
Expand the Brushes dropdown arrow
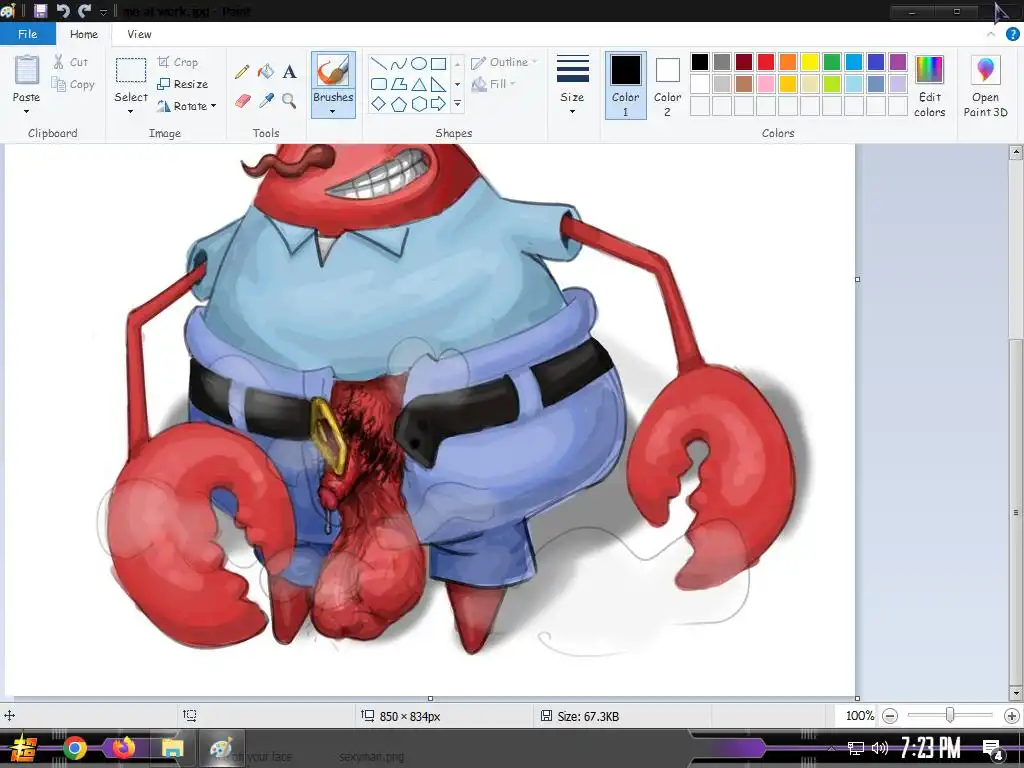pyautogui.click(x=333, y=112)
